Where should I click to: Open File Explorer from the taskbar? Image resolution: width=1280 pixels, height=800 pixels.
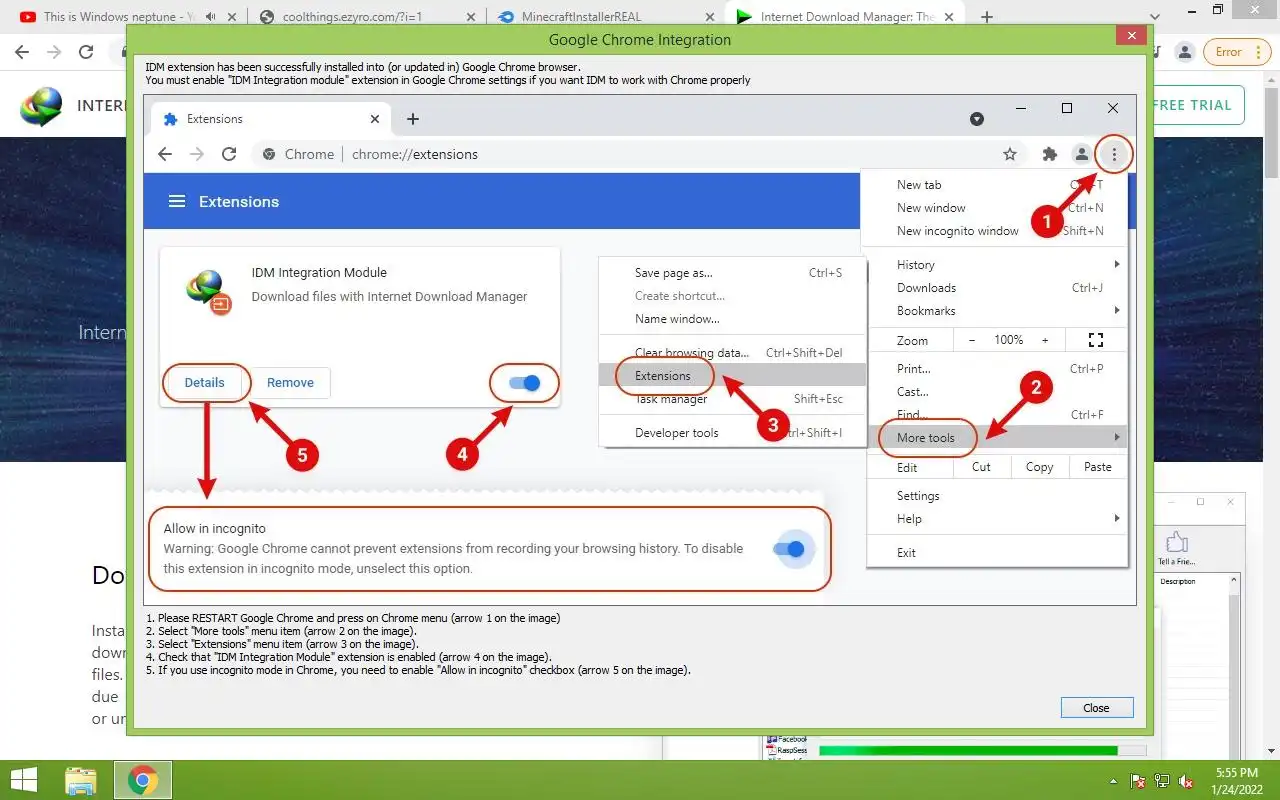pyautogui.click(x=81, y=780)
